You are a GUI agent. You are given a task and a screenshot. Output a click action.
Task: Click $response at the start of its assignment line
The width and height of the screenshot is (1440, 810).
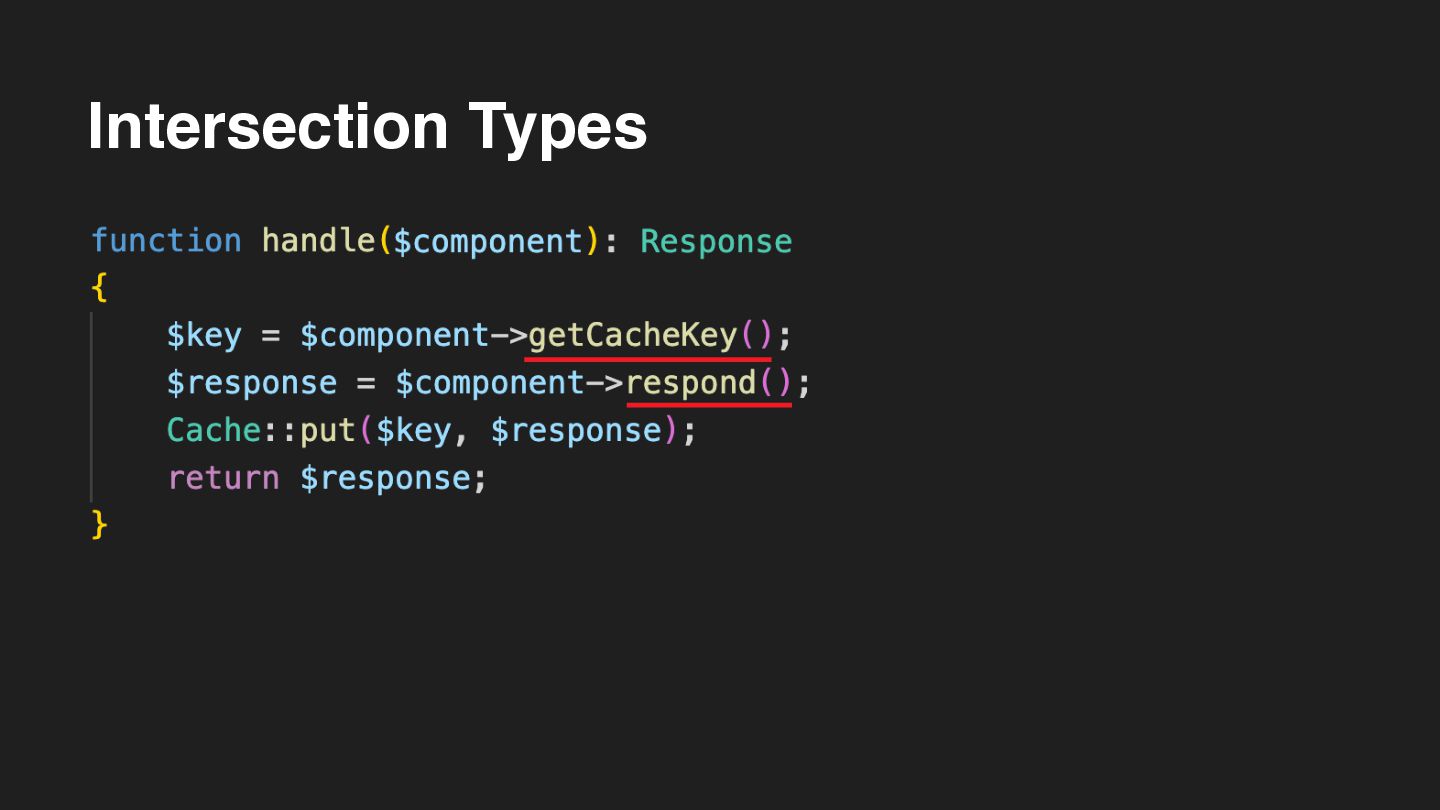(252, 383)
